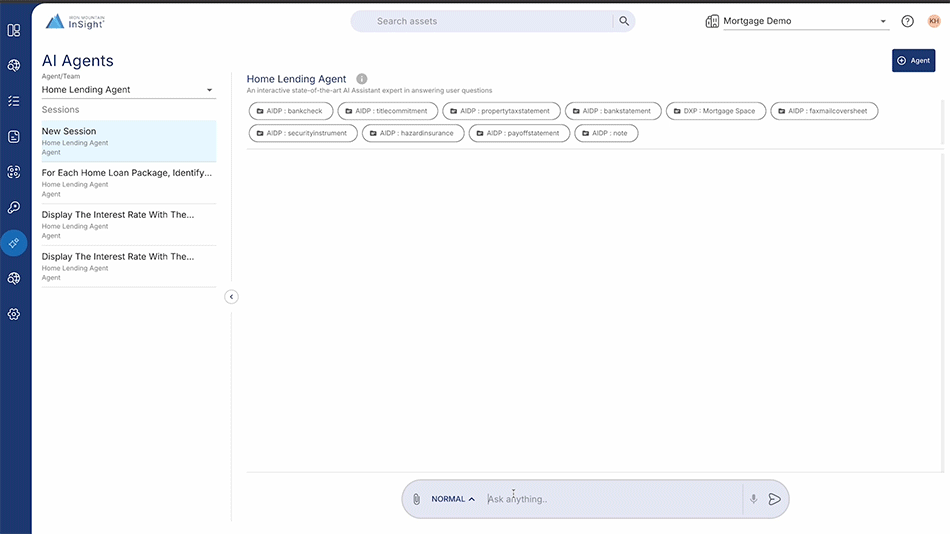Image resolution: width=950 pixels, height=534 pixels.
Task: Select the DXP : Mortgage Space chip
Action: [x=716, y=111]
